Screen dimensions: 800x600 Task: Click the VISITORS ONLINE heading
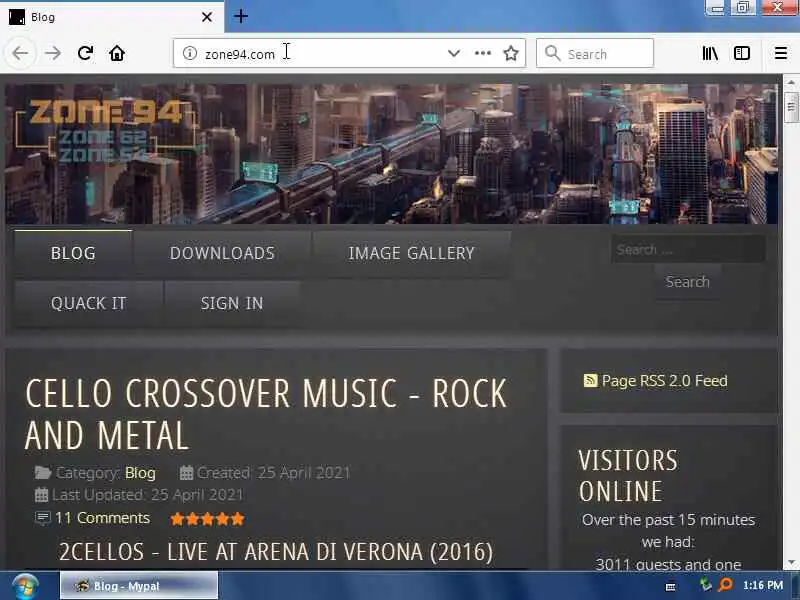629,476
